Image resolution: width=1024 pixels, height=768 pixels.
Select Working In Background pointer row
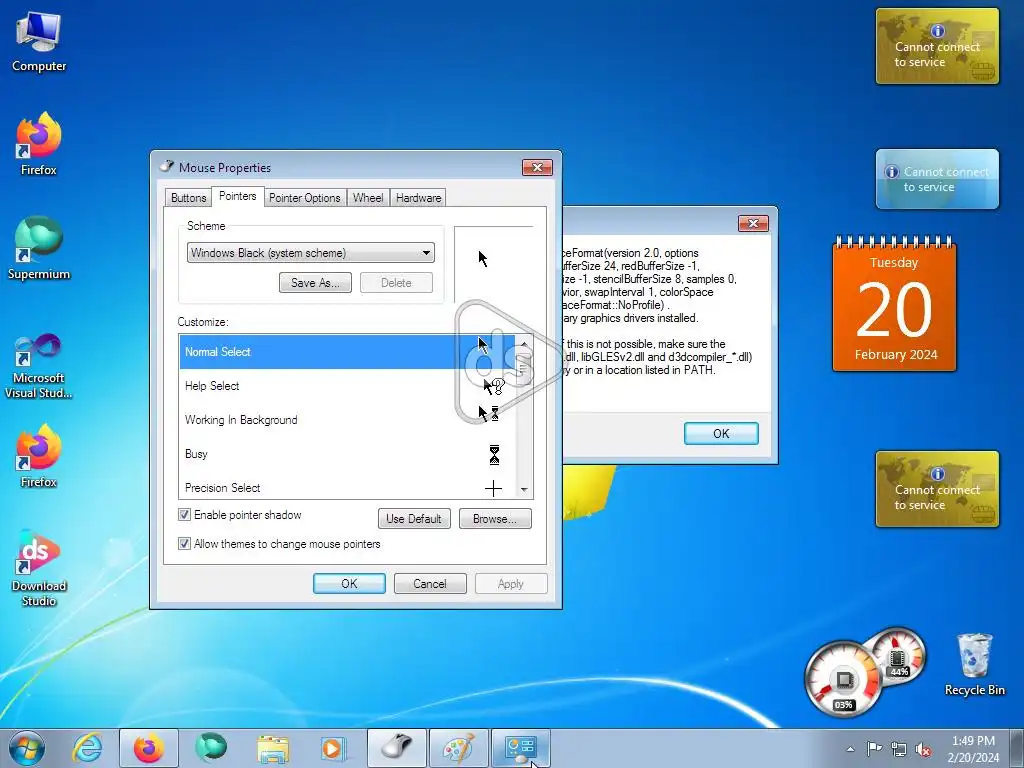pos(347,420)
